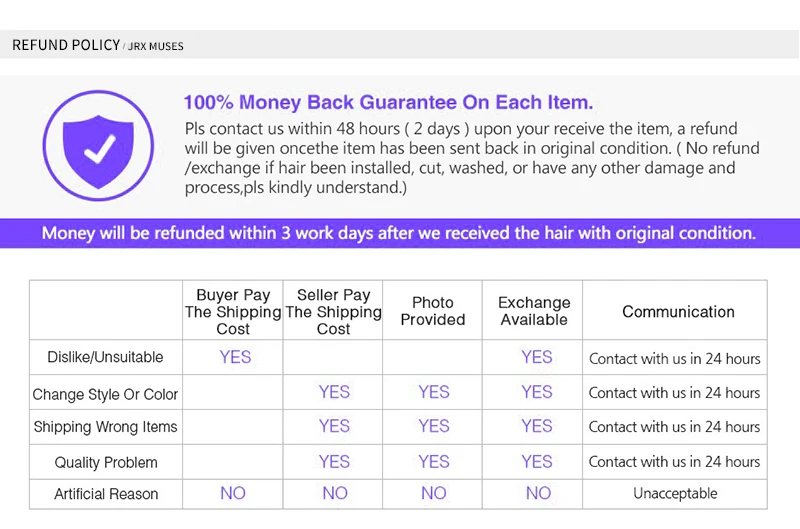This screenshot has width=800, height=529.
Task: Click the Photo Provided column header
Action: pos(433,311)
